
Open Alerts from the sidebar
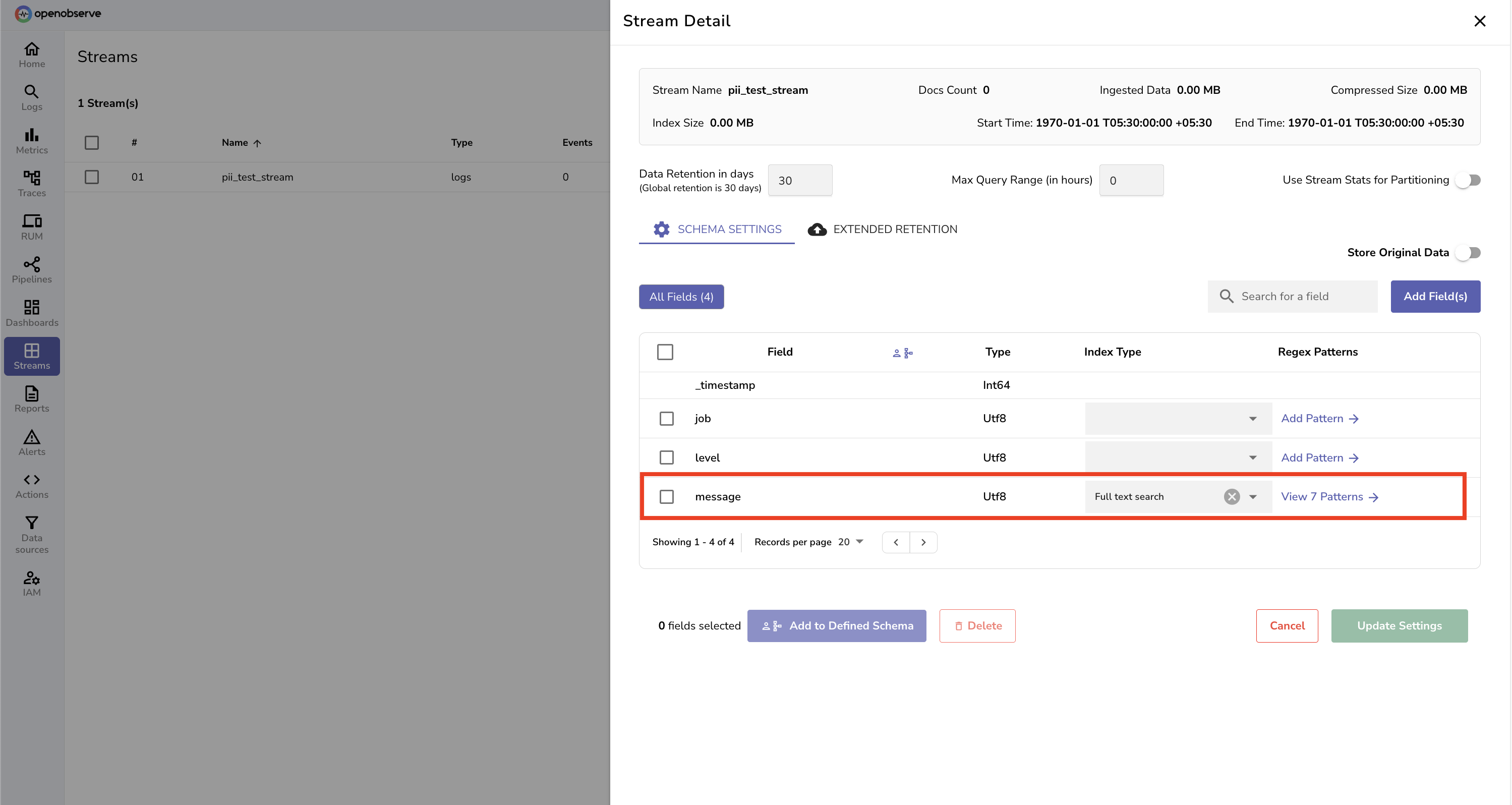[32, 443]
